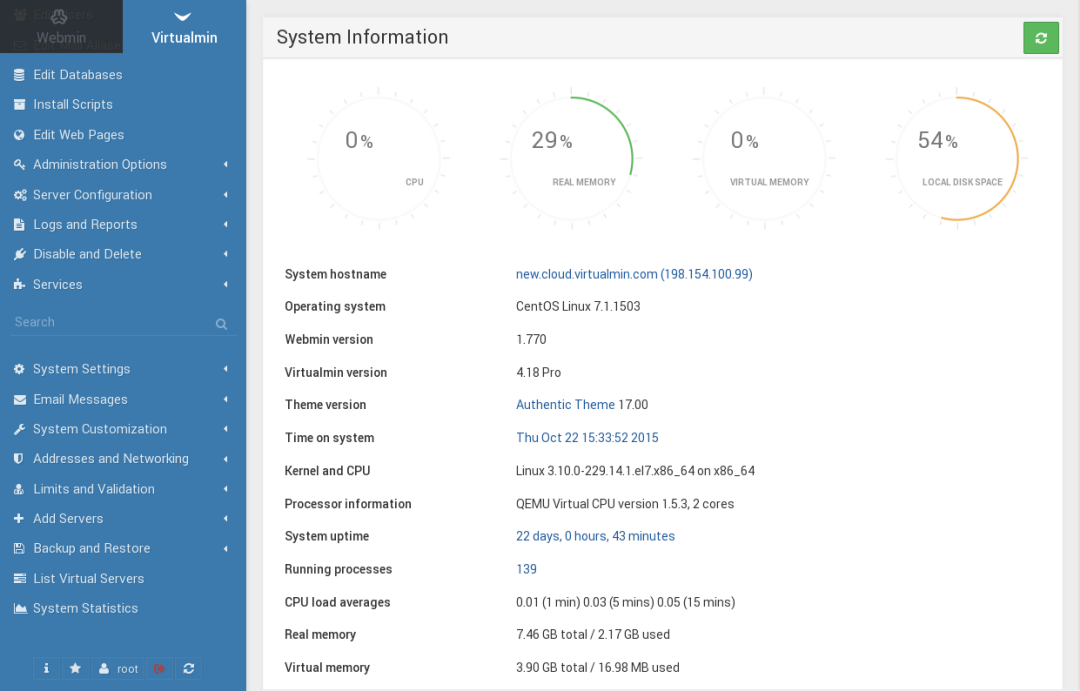Click the Install Scripts archive icon

19,105
